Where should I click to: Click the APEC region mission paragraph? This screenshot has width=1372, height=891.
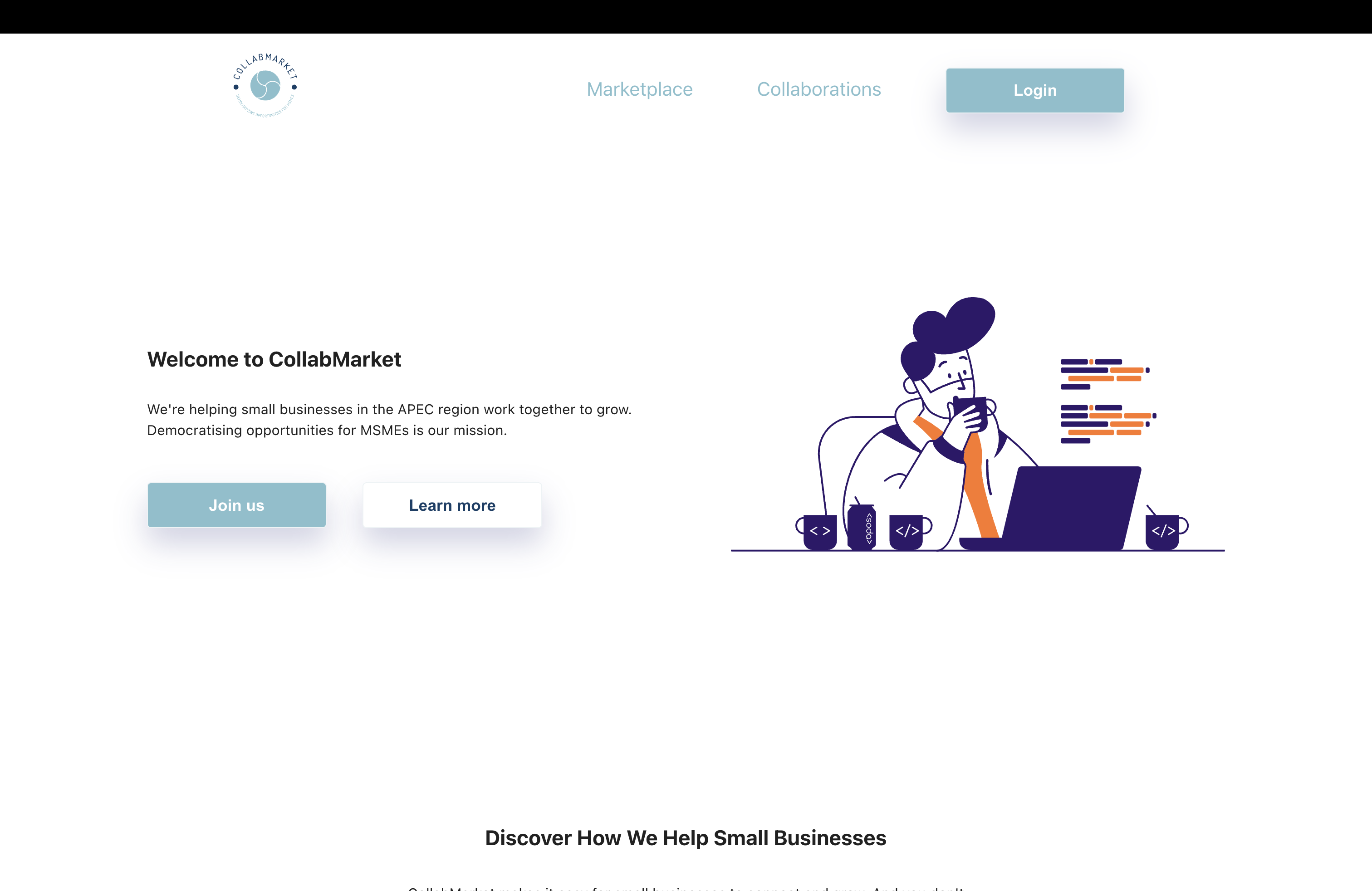pos(389,420)
